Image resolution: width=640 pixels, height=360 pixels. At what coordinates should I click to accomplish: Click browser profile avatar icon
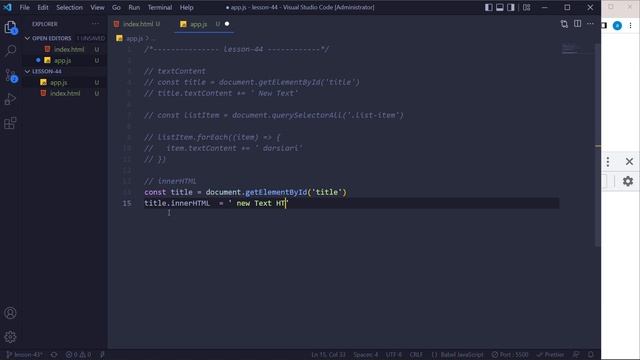click(x=617, y=26)
